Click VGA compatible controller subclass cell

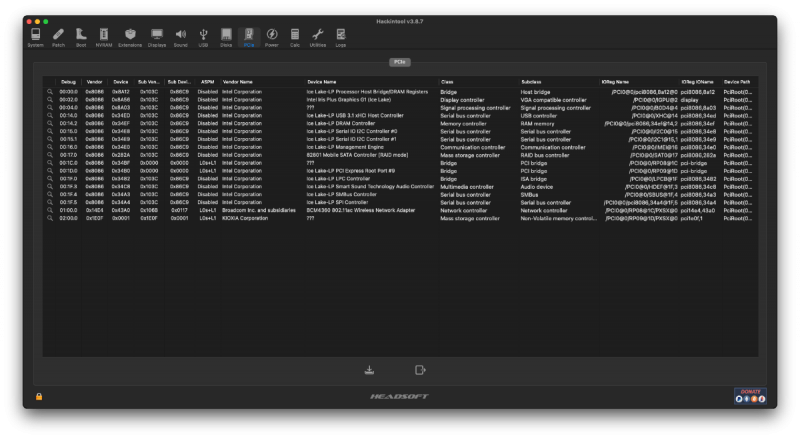(x=554, y=100)
